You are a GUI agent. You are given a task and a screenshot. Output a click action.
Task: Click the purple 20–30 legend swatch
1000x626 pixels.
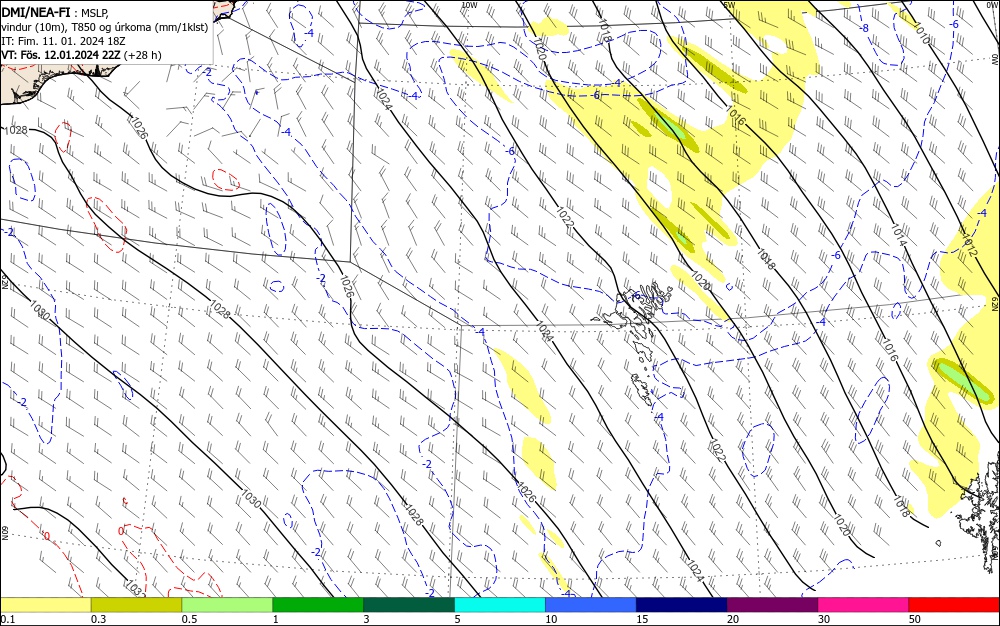[772, 605]
